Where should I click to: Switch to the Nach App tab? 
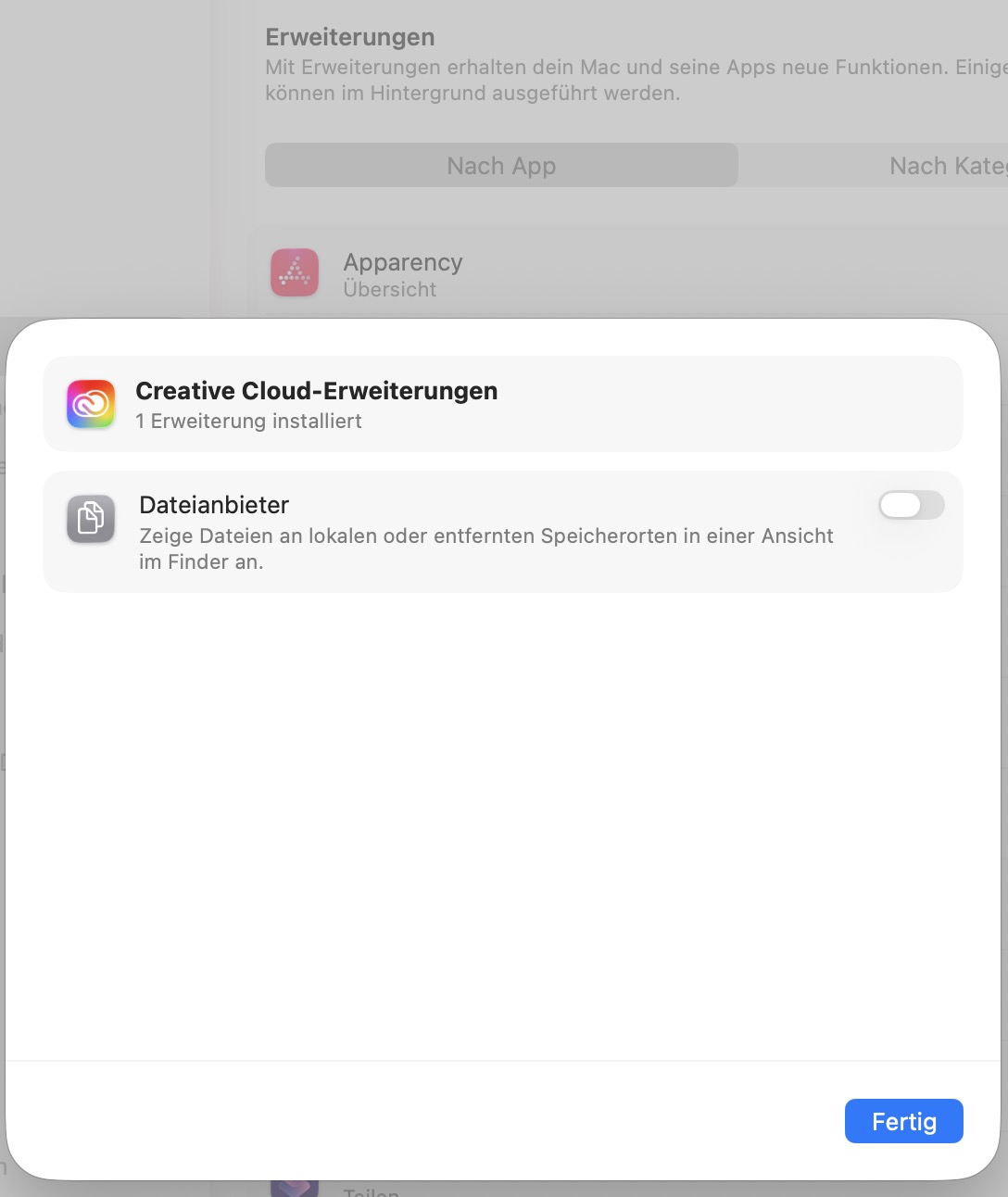pos(501,165)
